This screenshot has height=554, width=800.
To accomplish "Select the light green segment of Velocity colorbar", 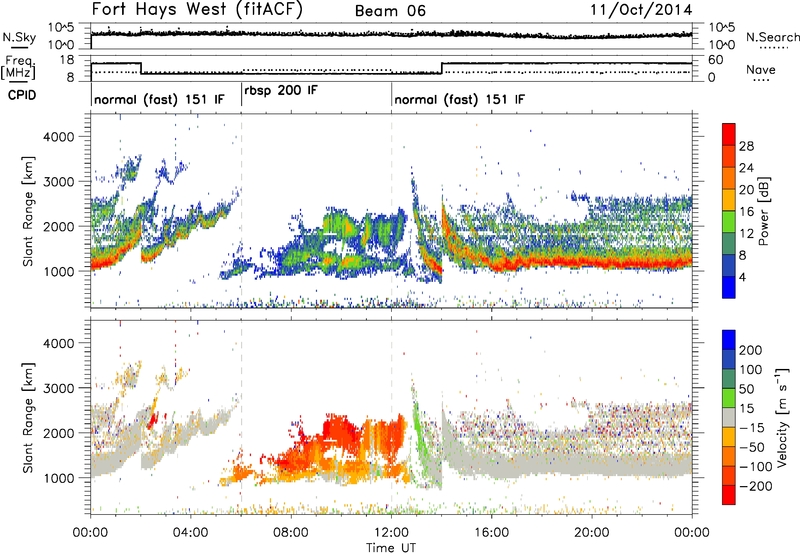I will pyautogui.click(x=729, y=398).
